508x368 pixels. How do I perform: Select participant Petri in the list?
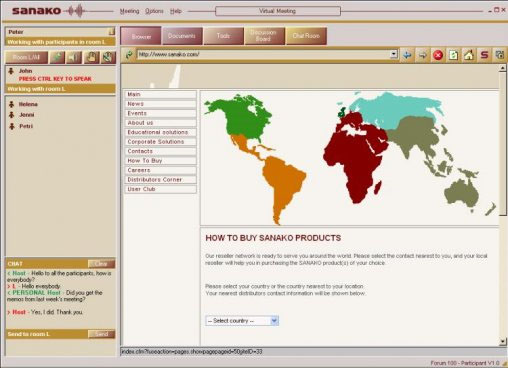26,126
